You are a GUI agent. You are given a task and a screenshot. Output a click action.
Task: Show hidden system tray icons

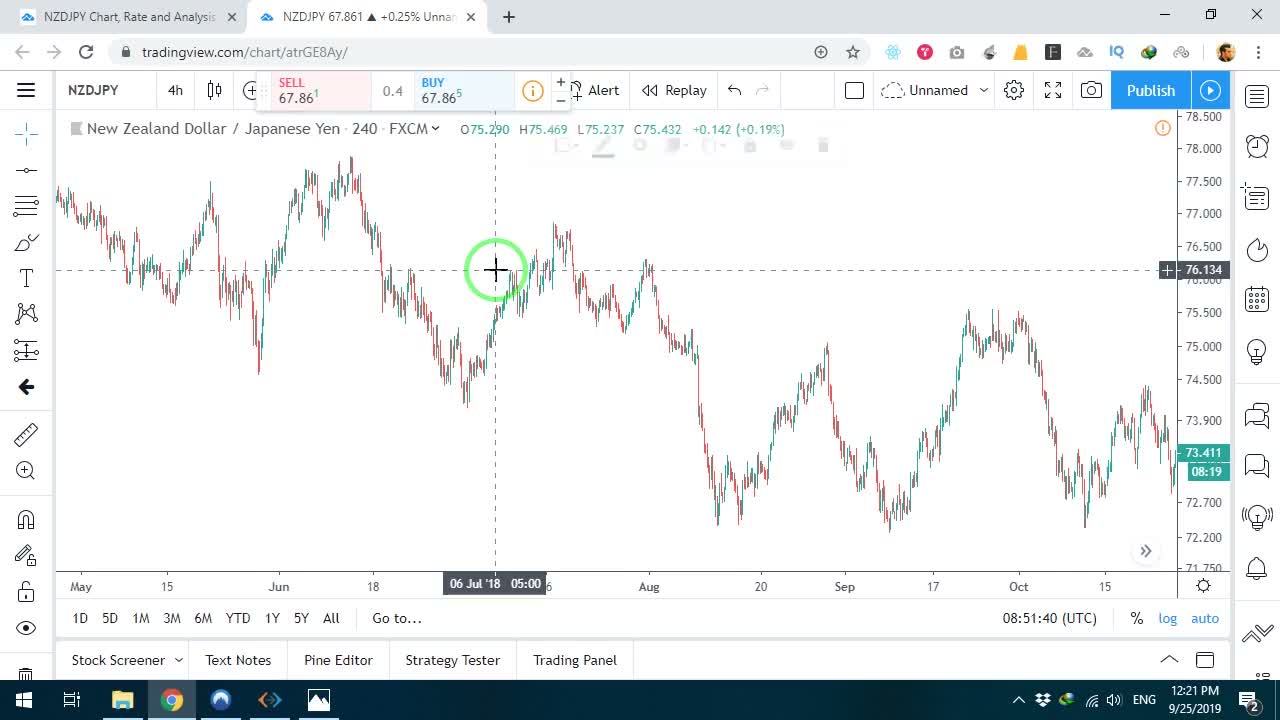click(x=1019, y=700)
